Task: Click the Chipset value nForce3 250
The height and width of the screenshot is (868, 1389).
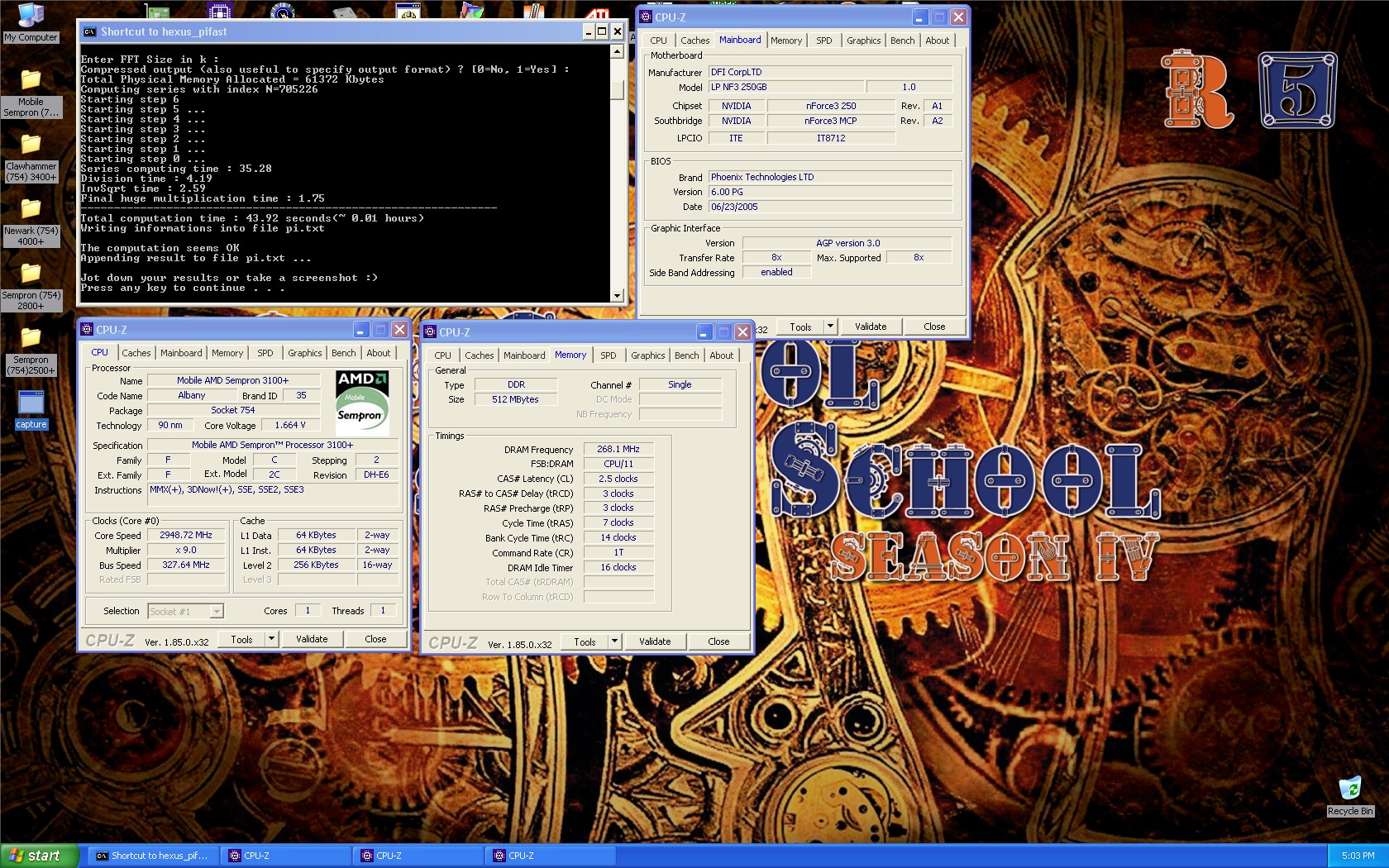Action: click(x=831, y=106)
